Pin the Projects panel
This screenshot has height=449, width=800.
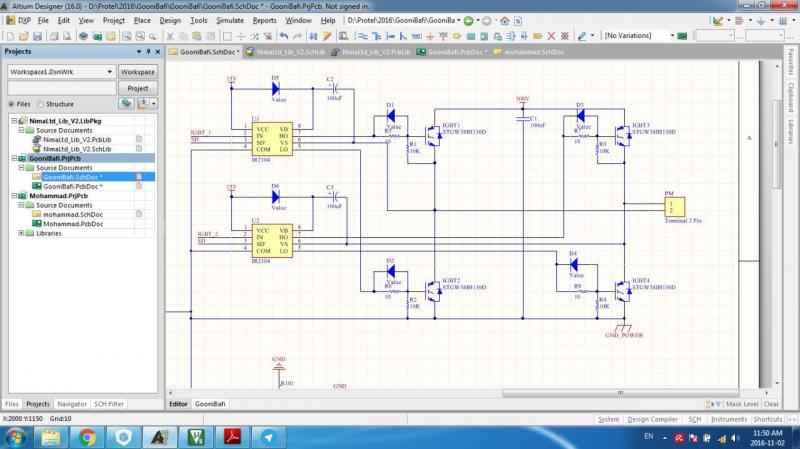(x=148, y=52)
